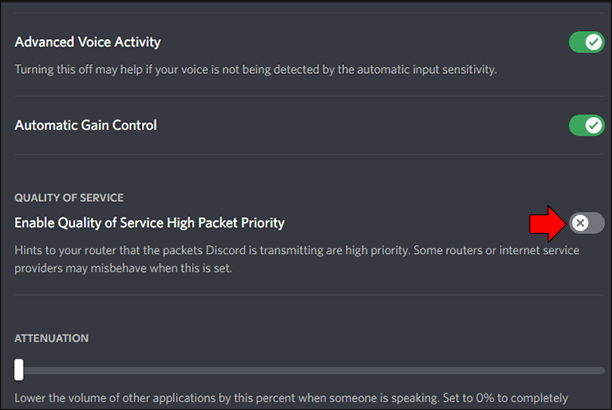Select the Advanced Voice Activity label
Viewport: 612px width, 410px height.
click(x=88, y=42)
